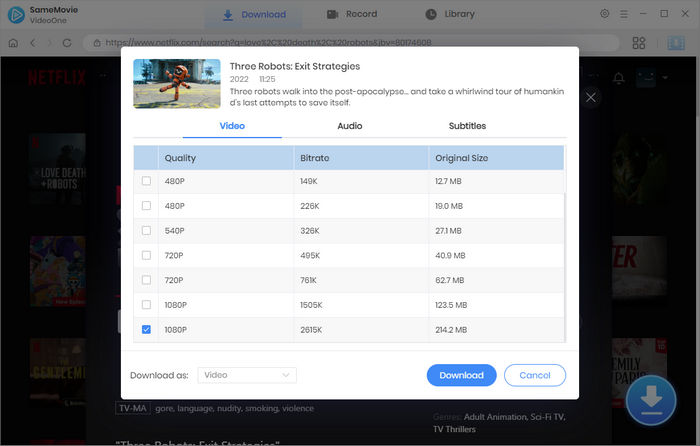700x446 pixels.
Task: Close the dialog with the X icon
Action: (590, 98)
